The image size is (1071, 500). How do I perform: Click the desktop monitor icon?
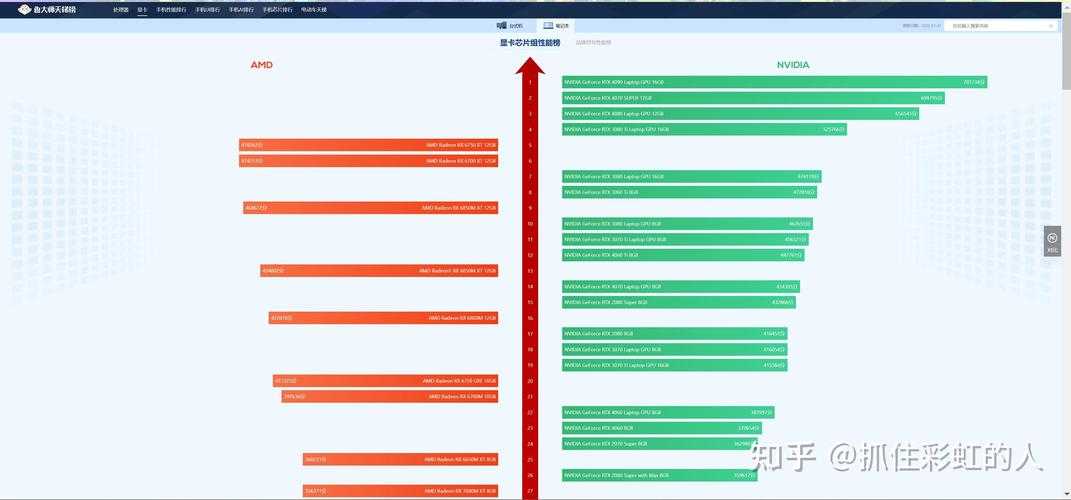click(x=502, y=26)
